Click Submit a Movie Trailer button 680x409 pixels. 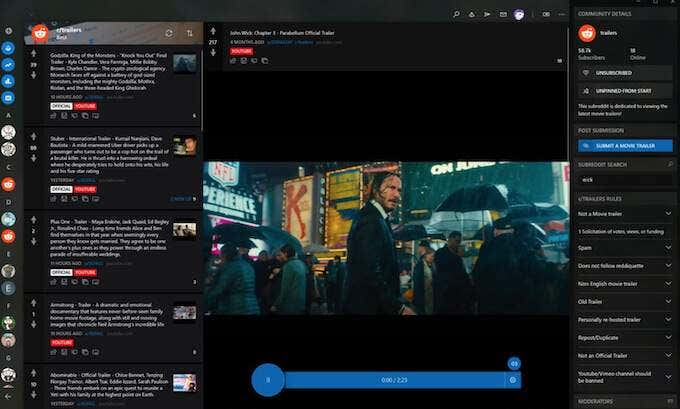pyautogui.click(x=625, y=145)
